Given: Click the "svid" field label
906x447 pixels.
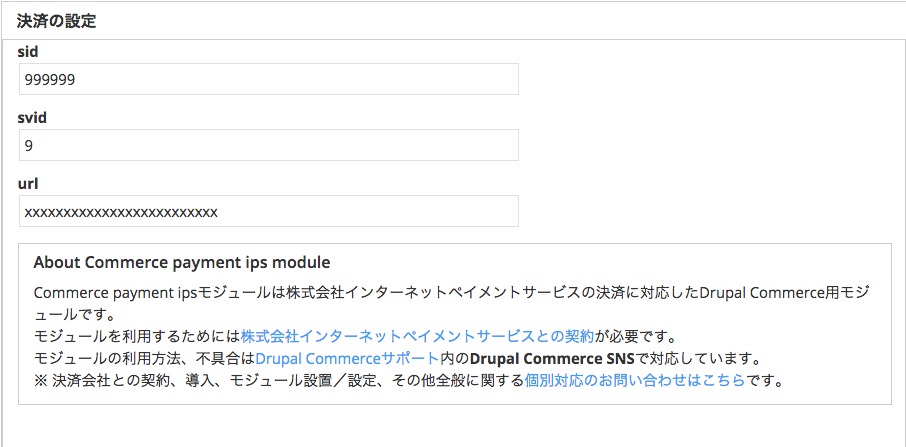Looking at the screenshot, I should pos(32,117).
